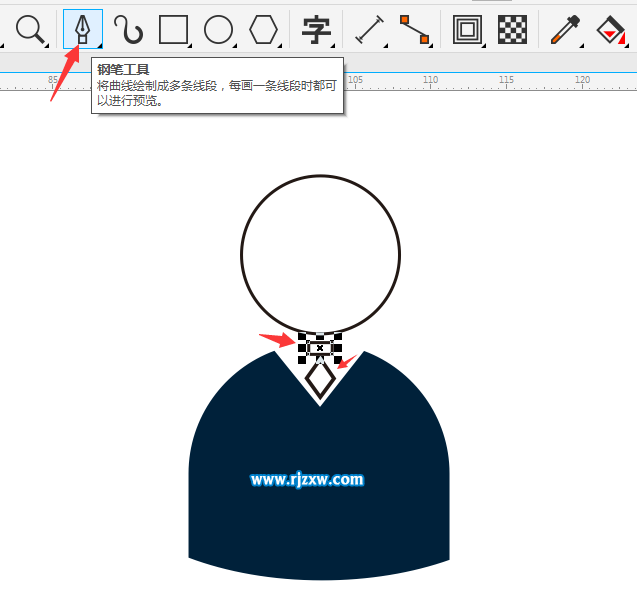
Task: Select the Artistic Media curve tool
Action: [x=128, y=29]
